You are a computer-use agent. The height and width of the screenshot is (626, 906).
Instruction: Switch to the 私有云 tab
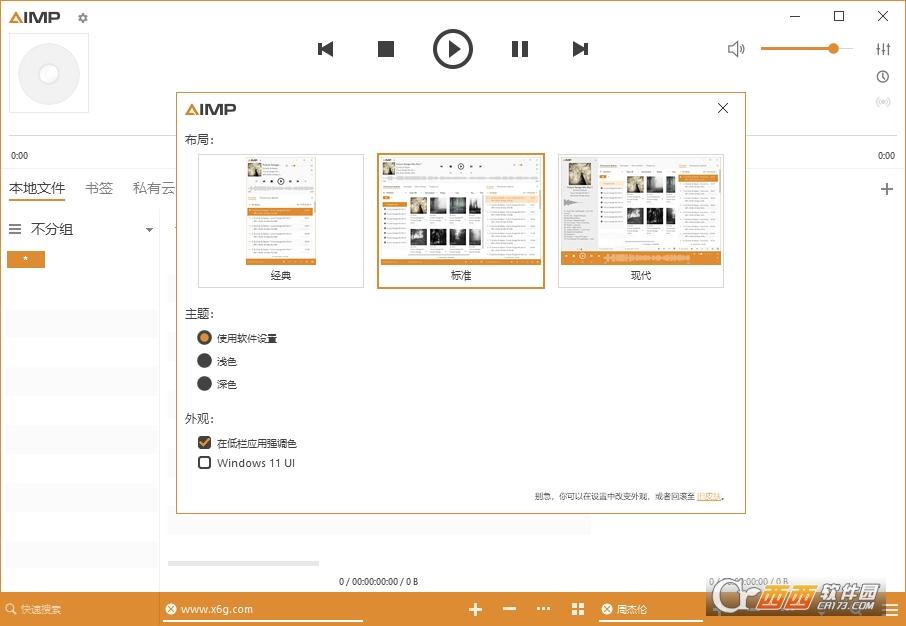point(154,188)
